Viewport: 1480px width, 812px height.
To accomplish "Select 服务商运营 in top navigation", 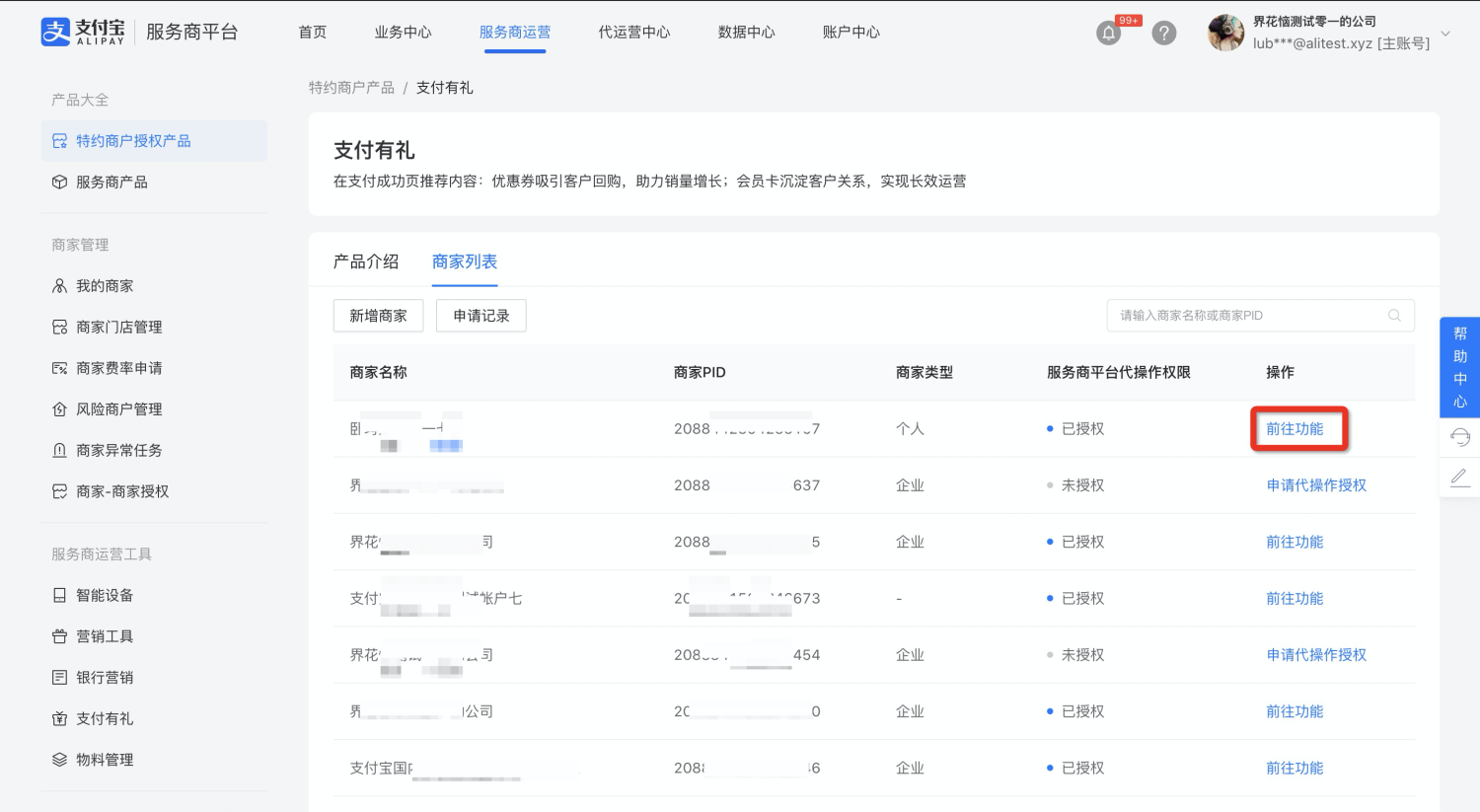I will pos(515,33).
